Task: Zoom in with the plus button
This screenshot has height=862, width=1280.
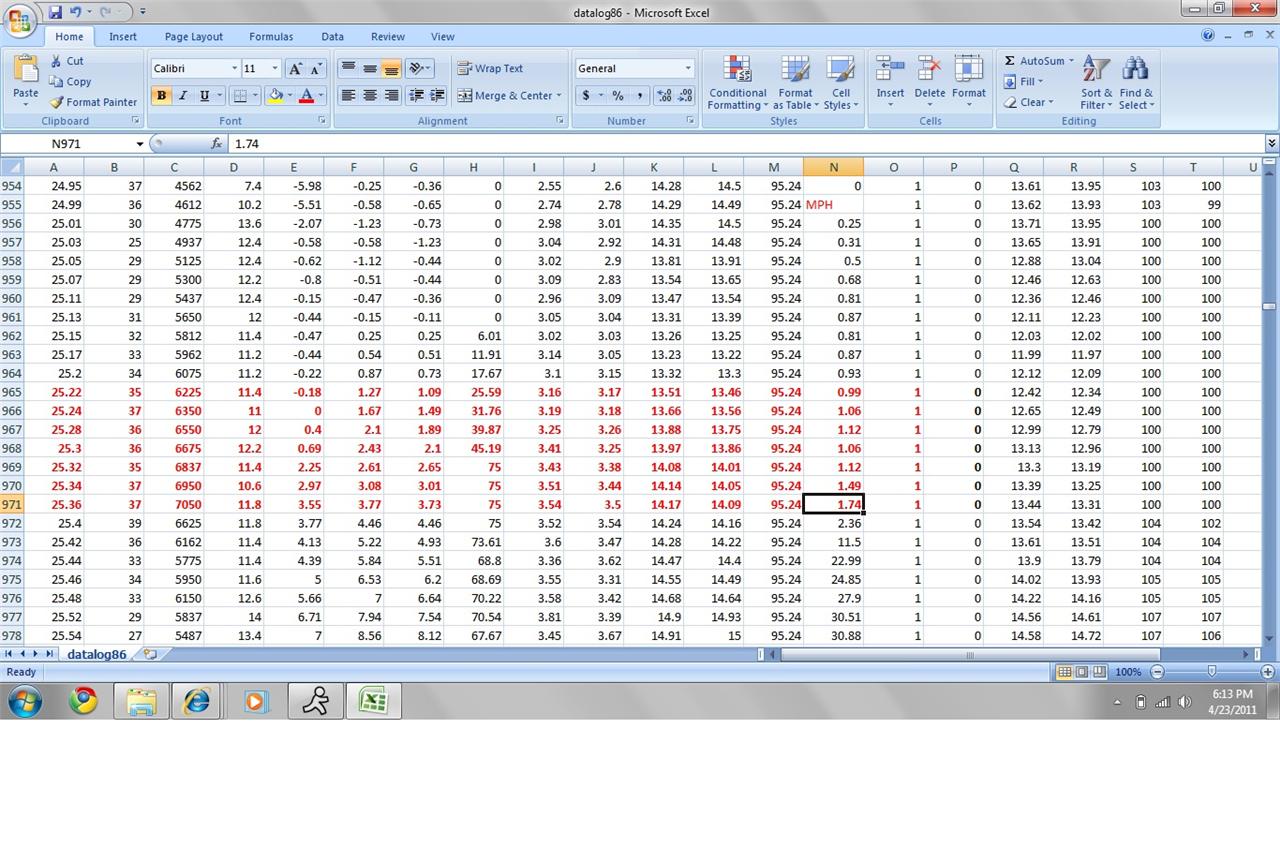Action: pyautogui.click(x=1267, y=672)
